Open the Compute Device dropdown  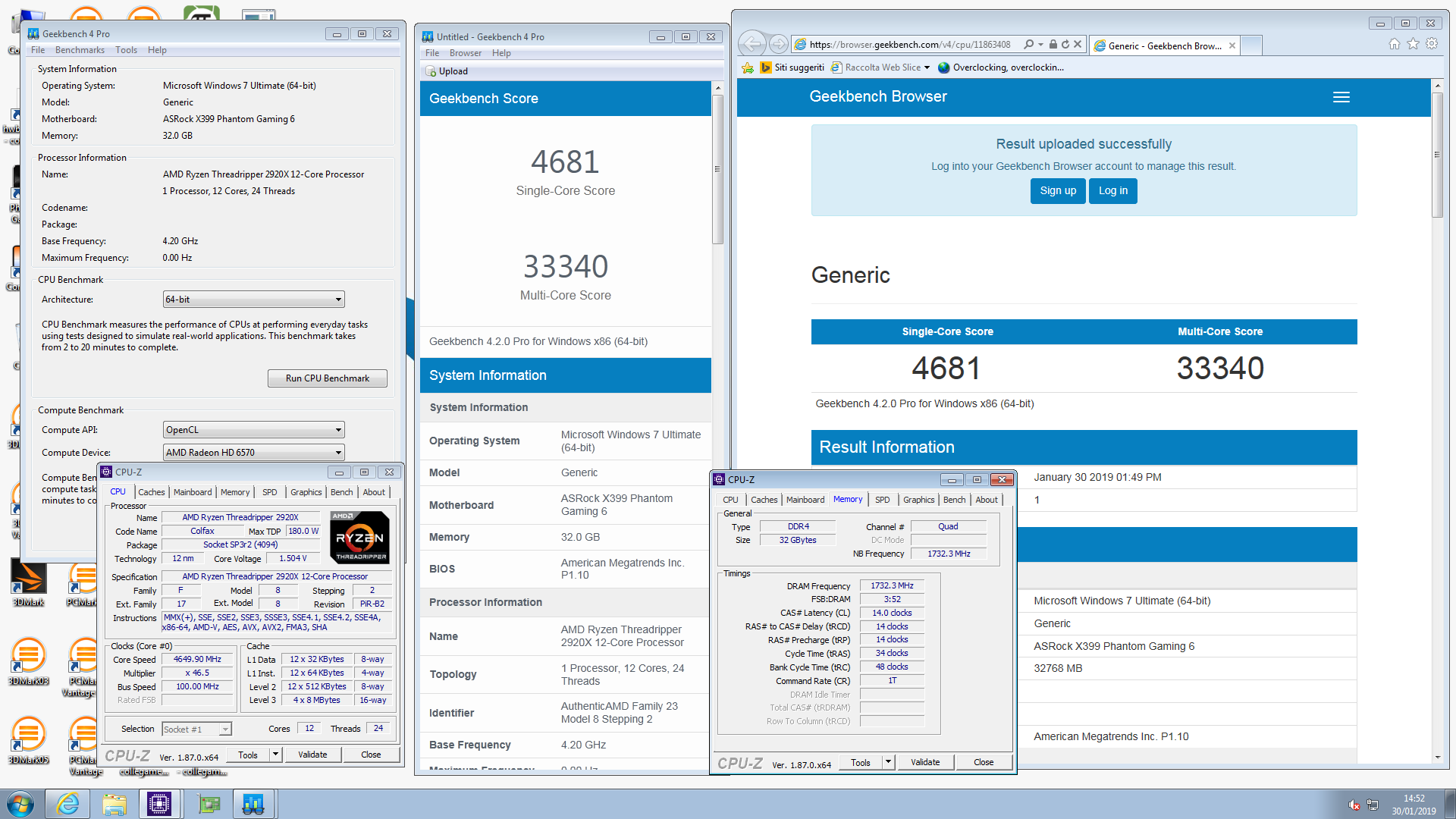pyautogui.click(x=254, y=453)
